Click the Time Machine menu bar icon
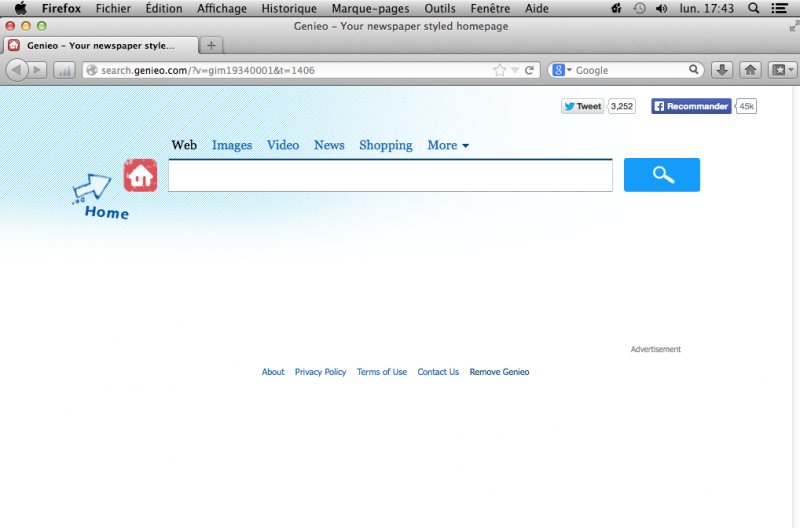Viewport: 800px width, 528px height. tap(639, 8)
